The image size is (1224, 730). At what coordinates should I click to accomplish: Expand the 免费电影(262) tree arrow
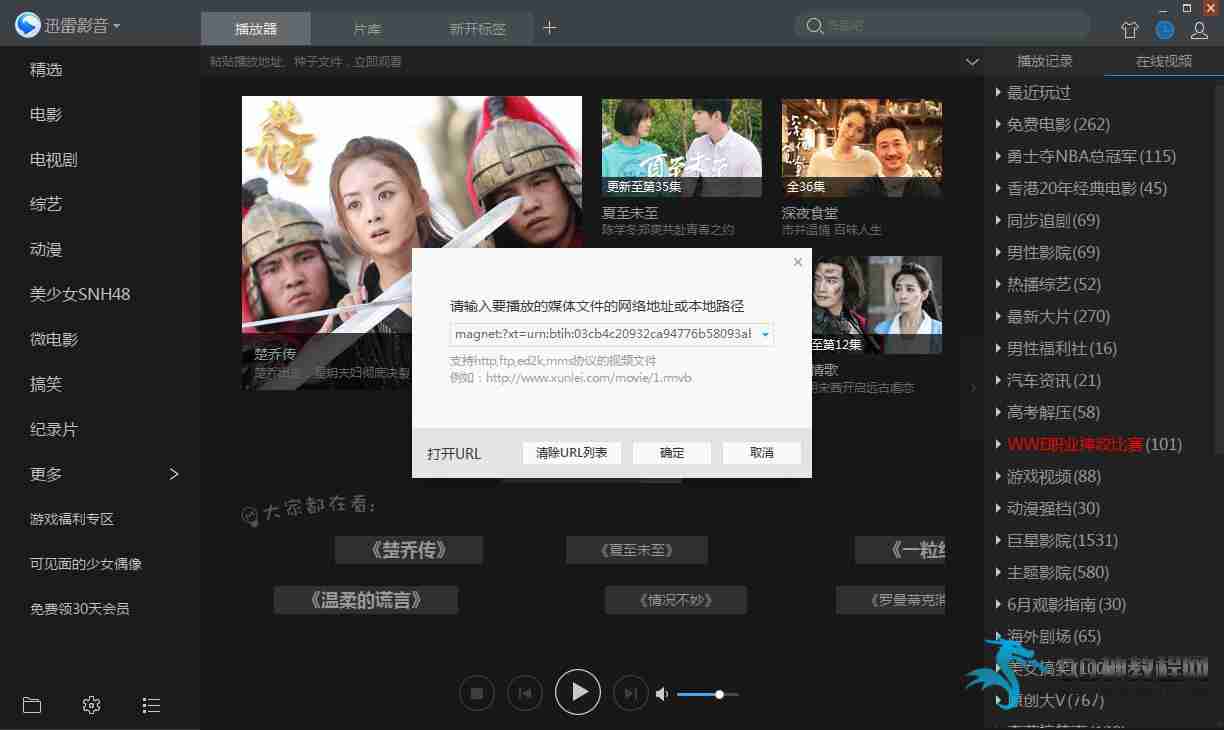[x=998, y=124]
